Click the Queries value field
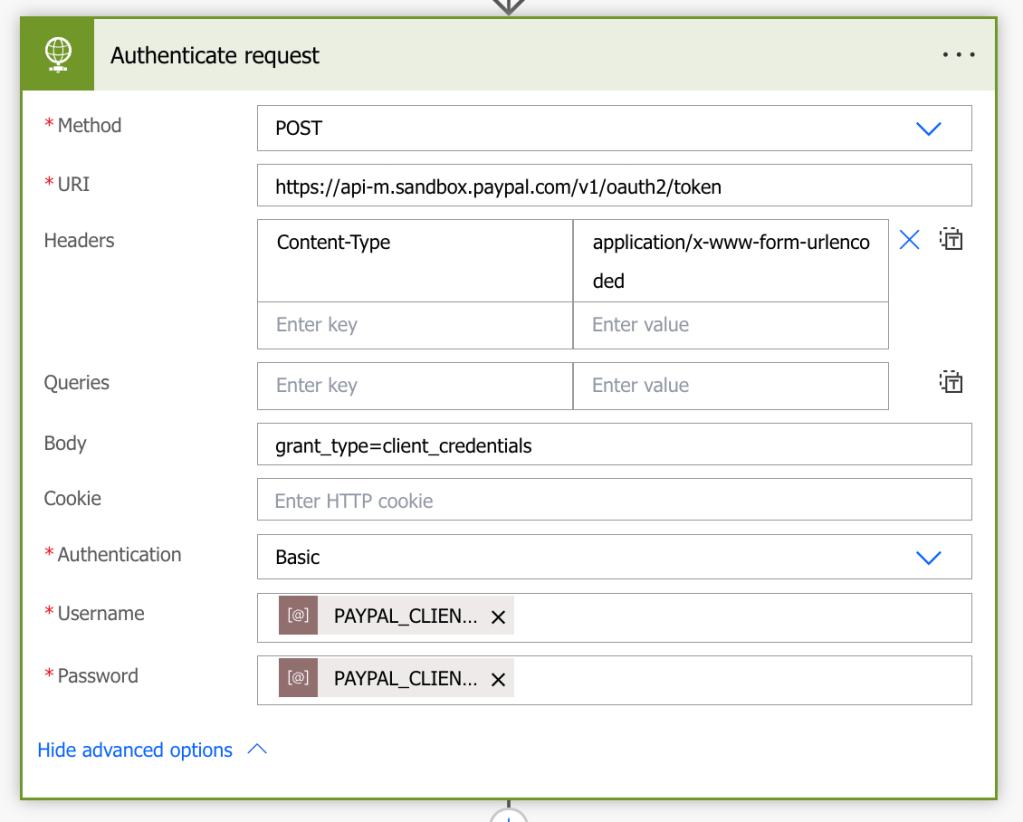 pyautogui.click(x=730, y=386)
